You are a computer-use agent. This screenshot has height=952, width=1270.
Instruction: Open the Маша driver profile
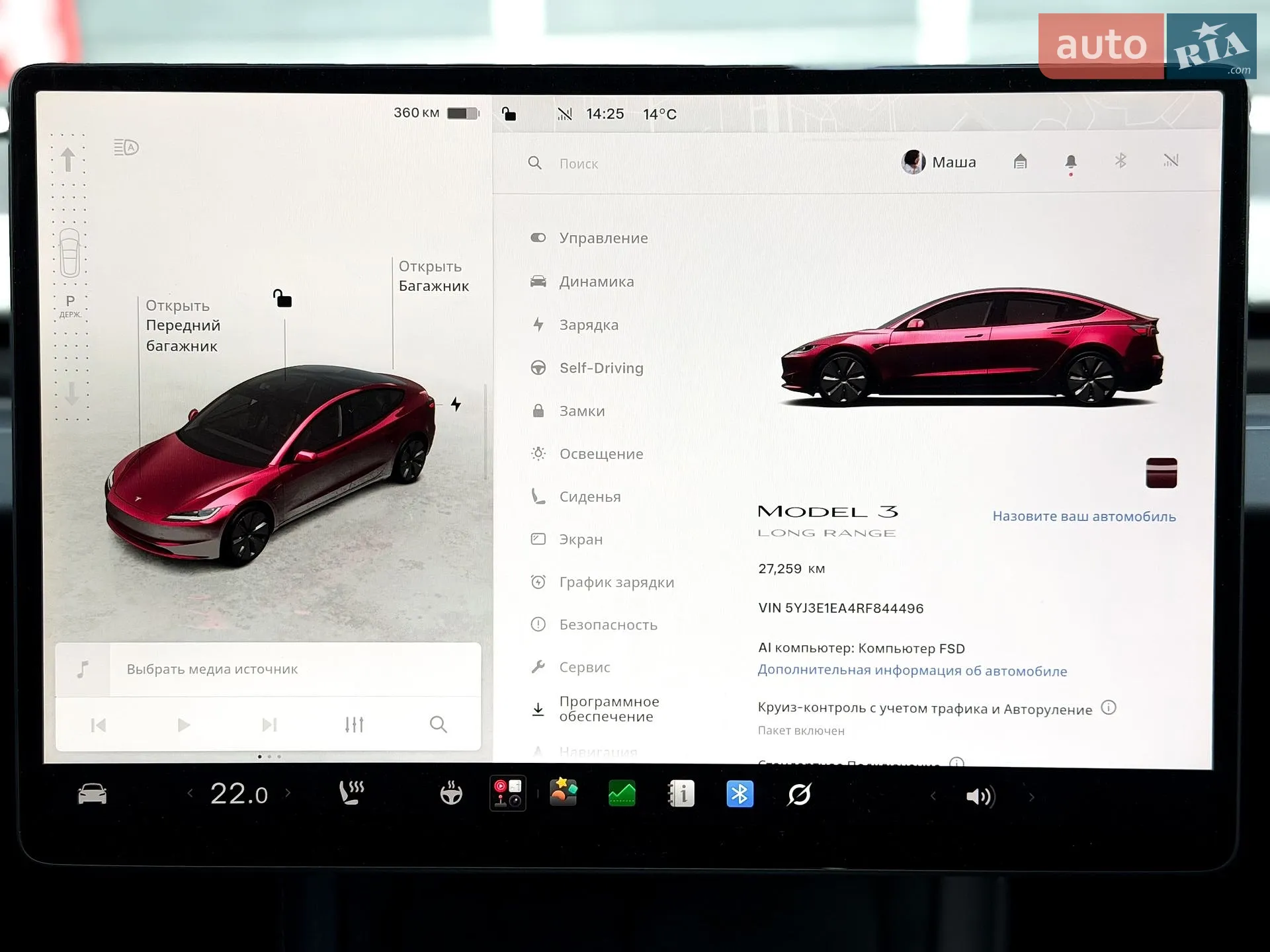939,162
